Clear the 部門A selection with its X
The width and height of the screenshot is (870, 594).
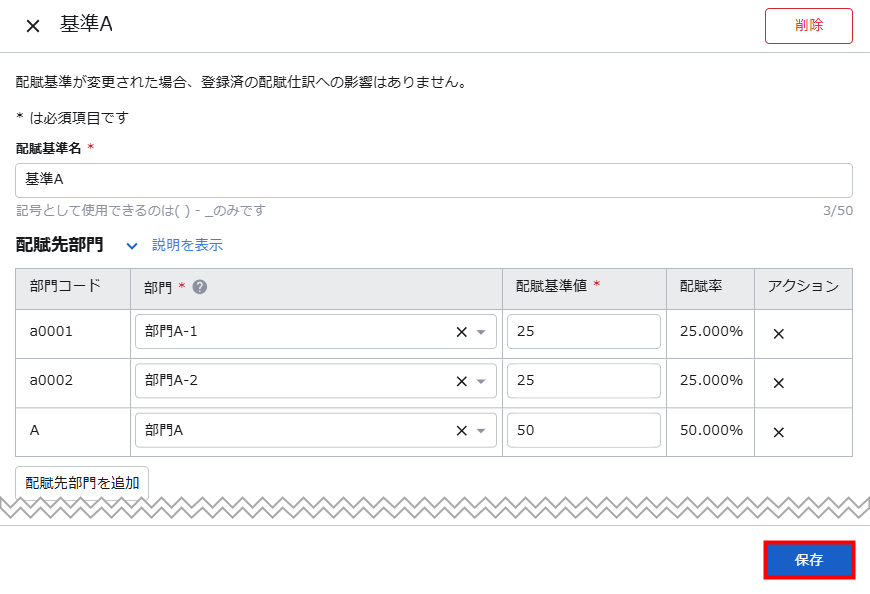coord(461,431)
